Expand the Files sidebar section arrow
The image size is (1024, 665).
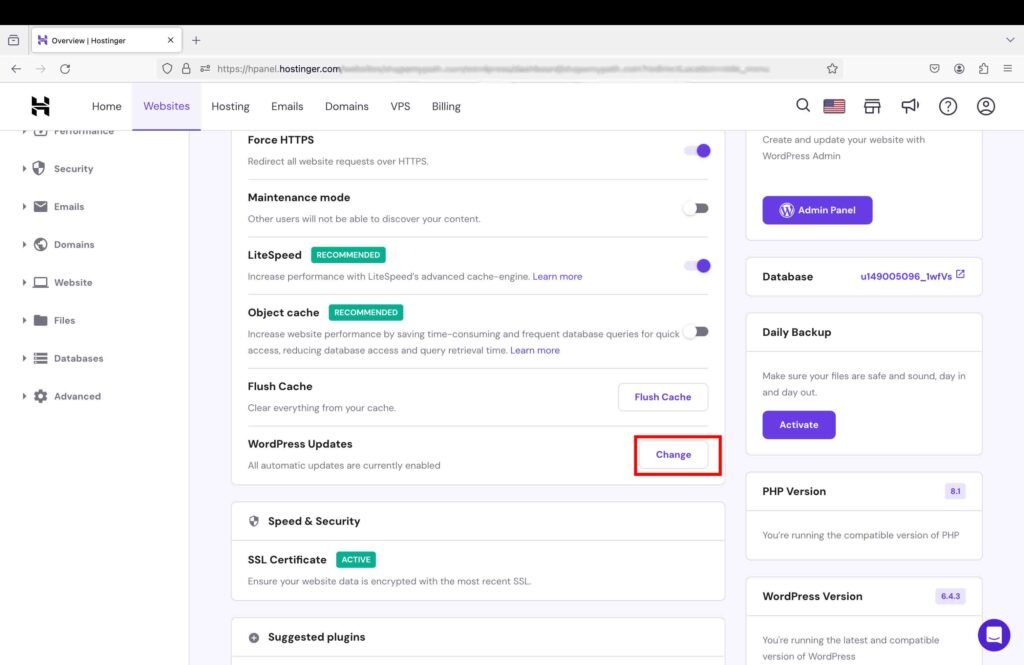tap(24, 320)
